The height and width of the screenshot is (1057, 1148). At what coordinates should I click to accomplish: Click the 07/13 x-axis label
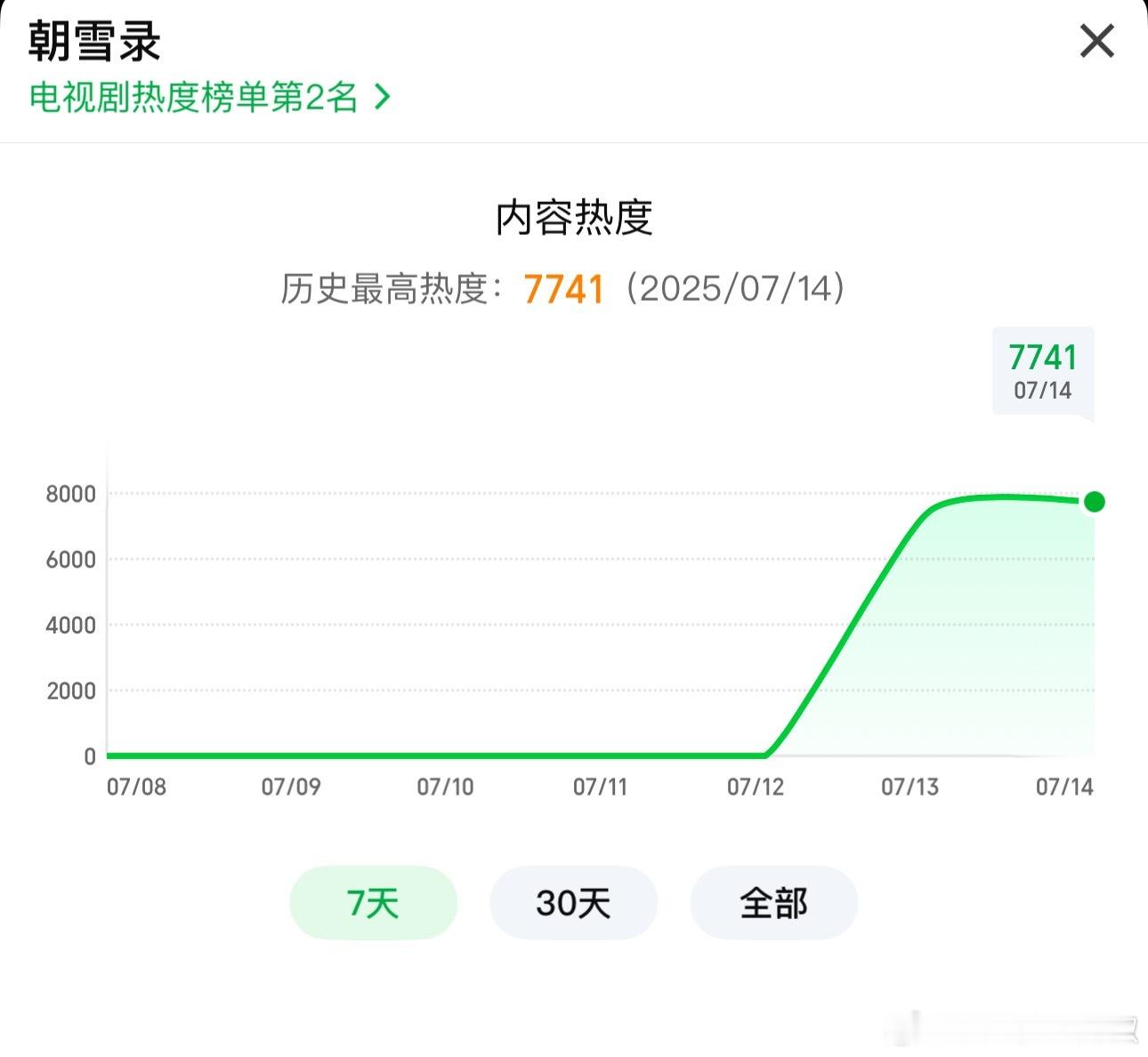pyautogui.click(x=910, y=787)
